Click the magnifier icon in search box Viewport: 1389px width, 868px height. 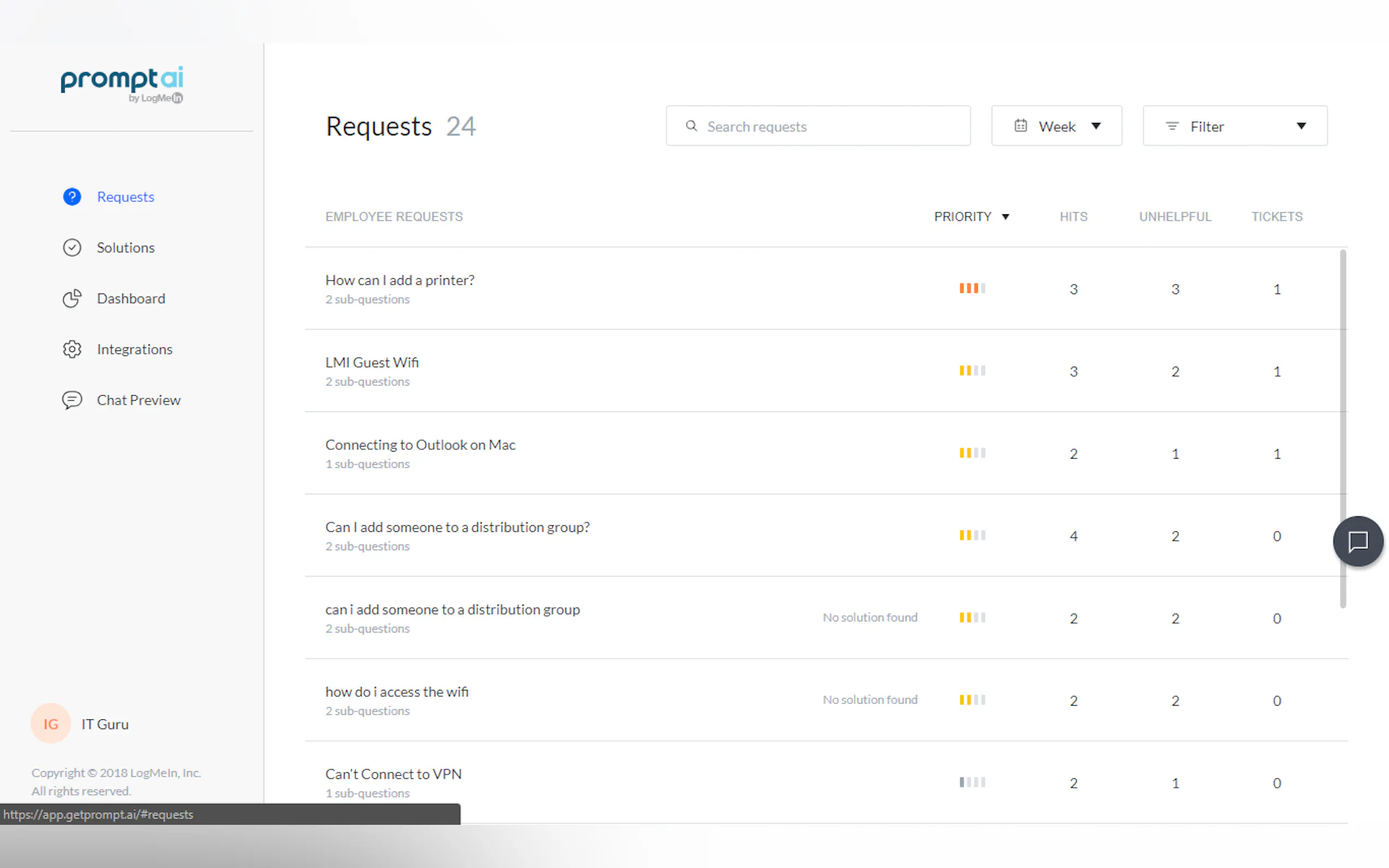(691, 126)
